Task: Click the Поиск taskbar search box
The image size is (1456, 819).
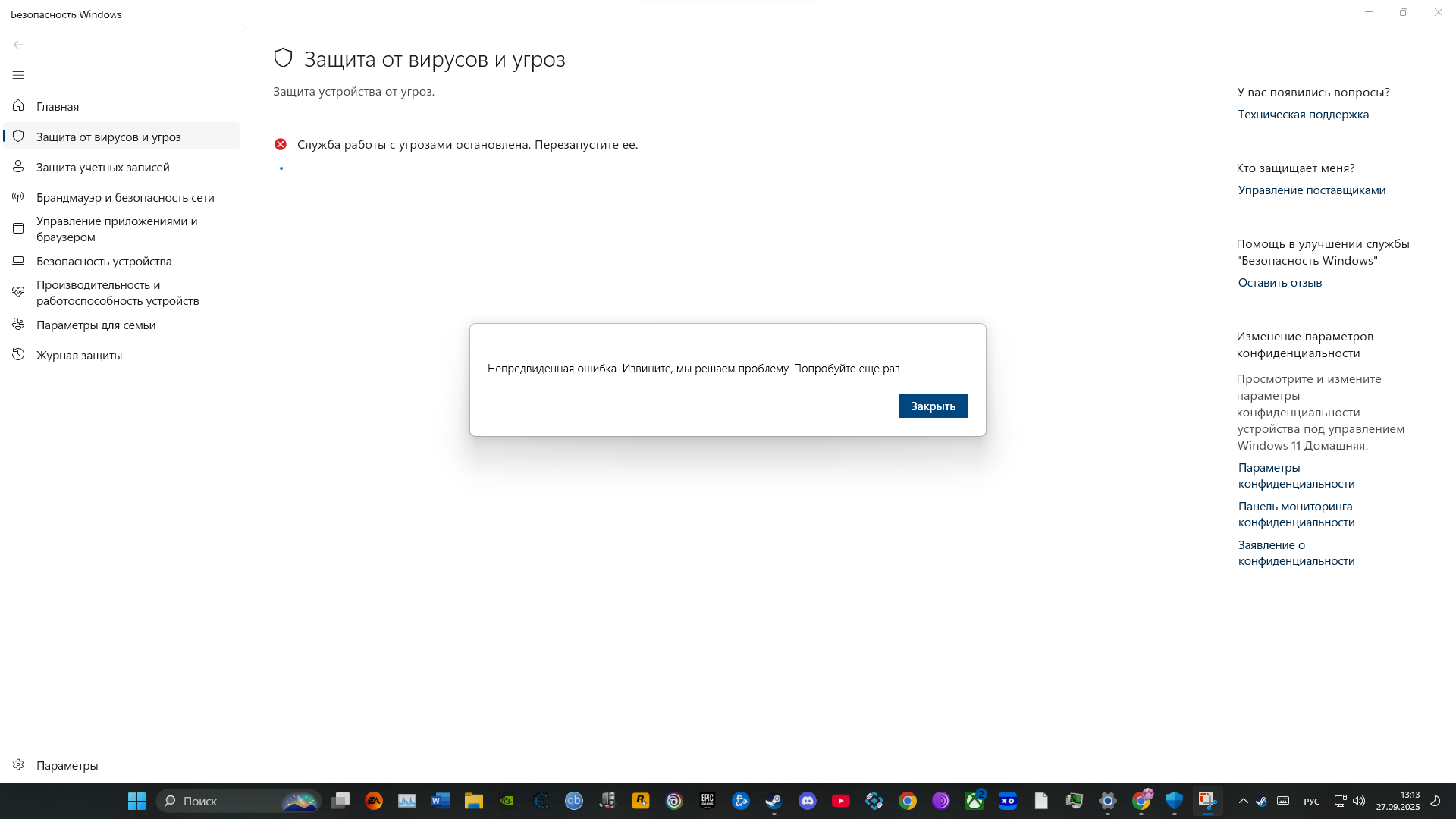Action: [238, 801]
